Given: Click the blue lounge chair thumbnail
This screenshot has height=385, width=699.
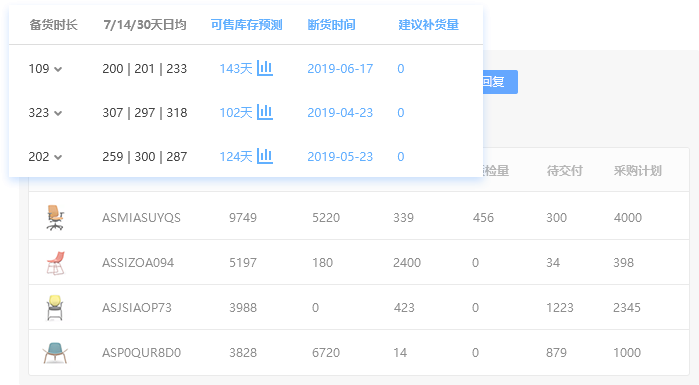Looking at the screenshot, I should (55, 352).
